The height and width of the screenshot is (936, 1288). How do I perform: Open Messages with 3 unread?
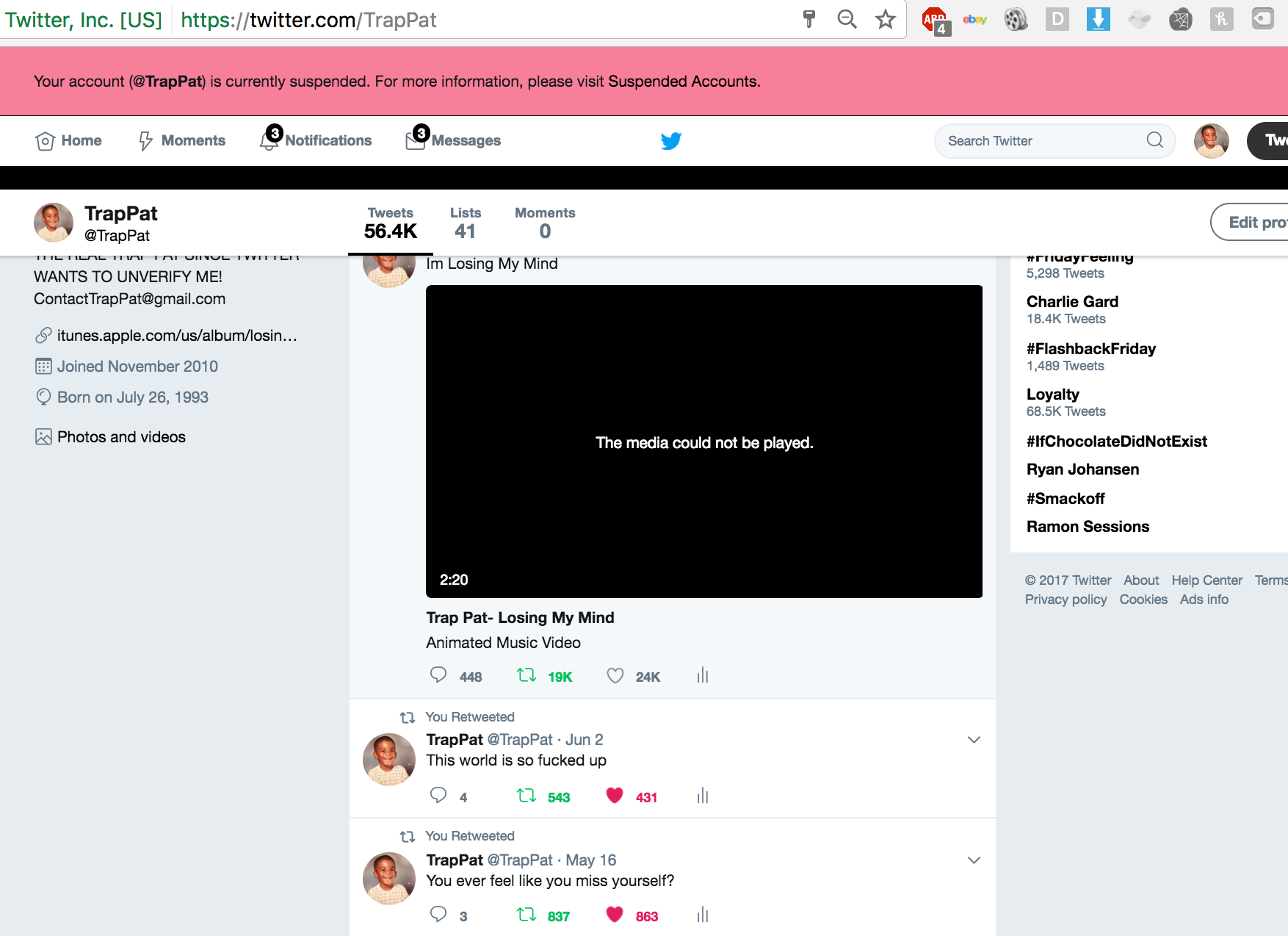453,139
